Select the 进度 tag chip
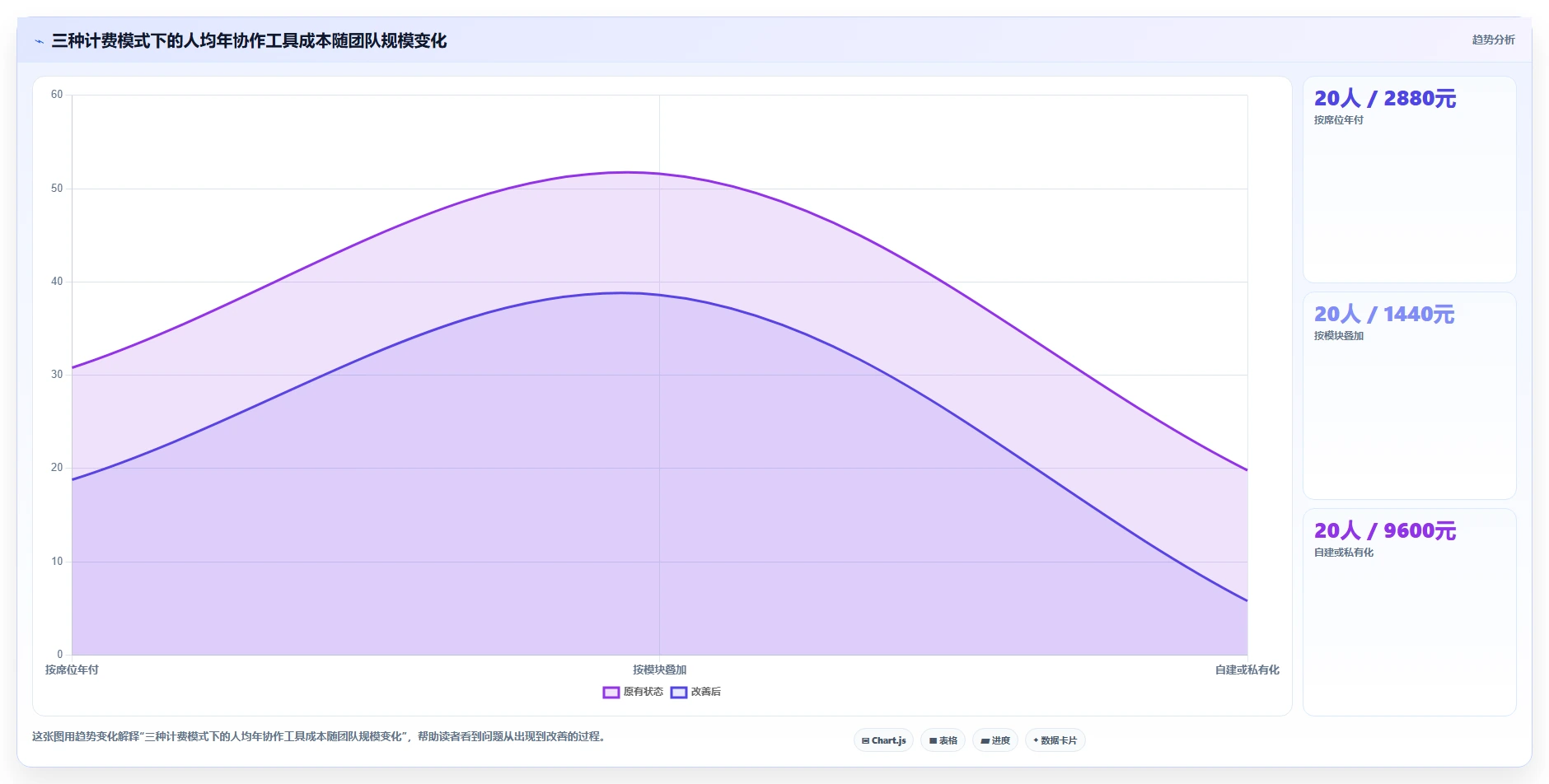 point(995,740)
